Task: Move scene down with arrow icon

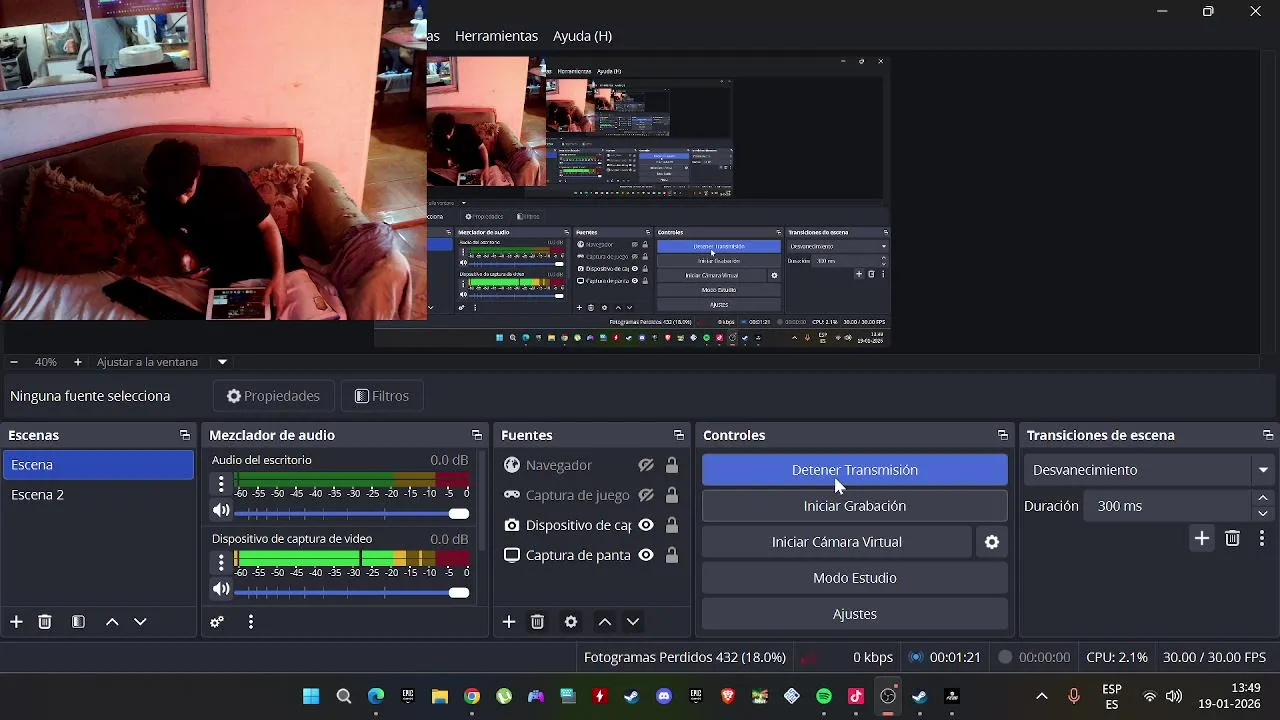Action: pos(140,622)
